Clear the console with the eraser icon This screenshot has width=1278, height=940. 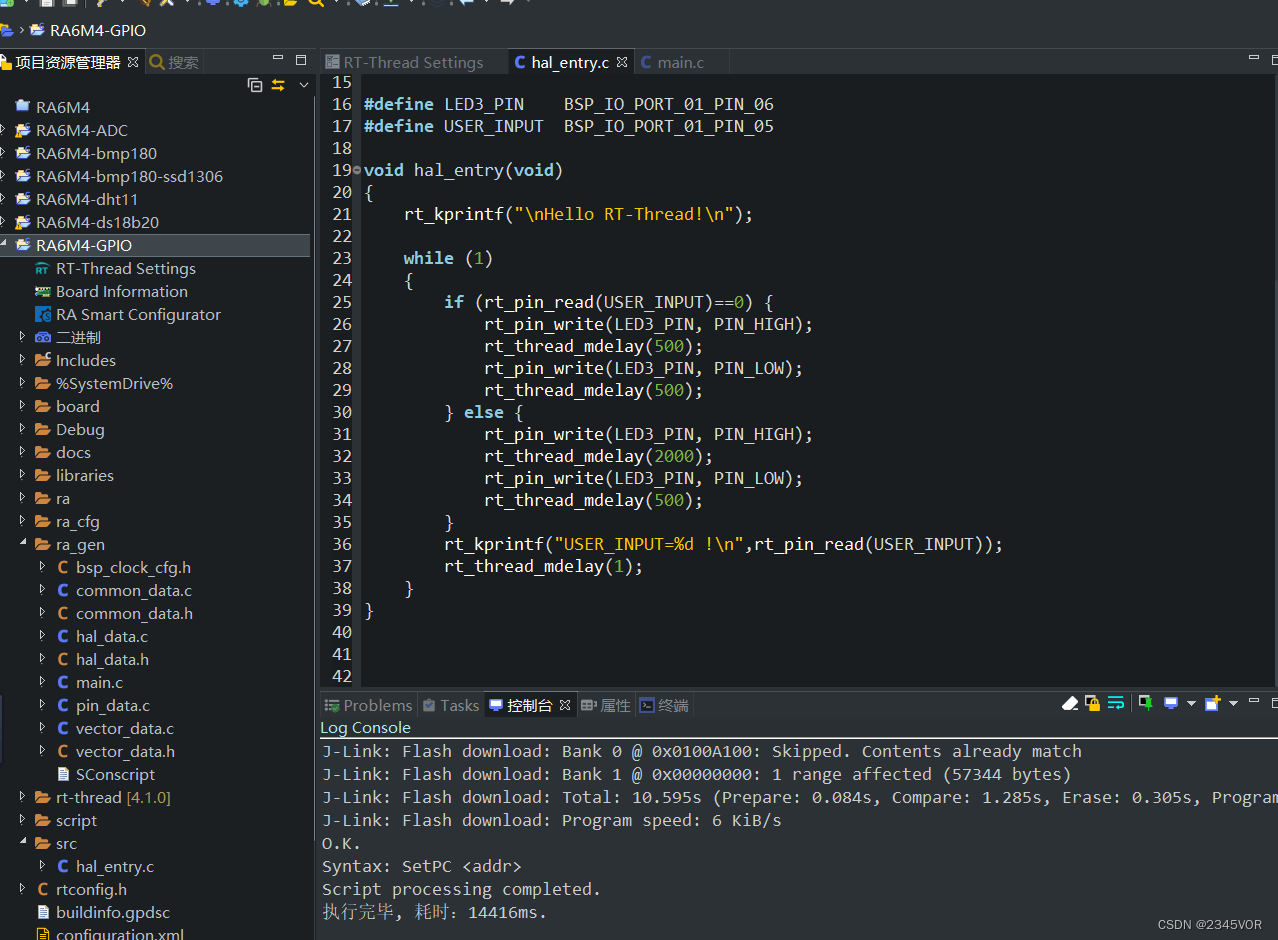[1070, 704]
